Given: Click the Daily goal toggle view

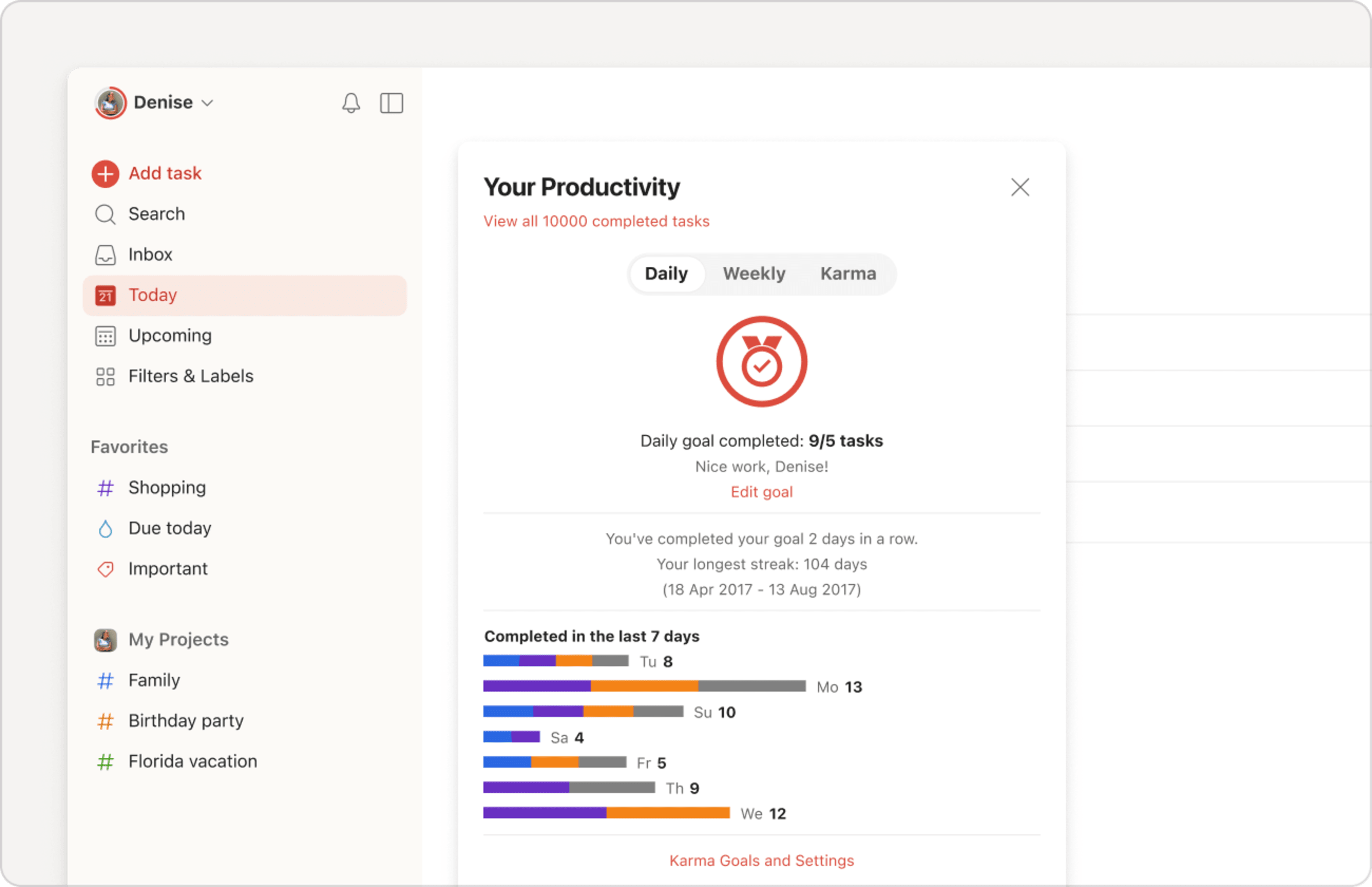Looking at the screenshot, I should (666, 273).
